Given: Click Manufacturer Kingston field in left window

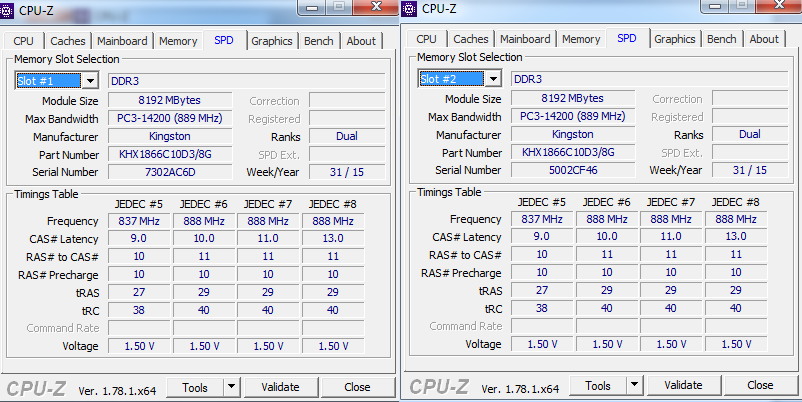Looking at the screenshot, I should tap(170, 136).
